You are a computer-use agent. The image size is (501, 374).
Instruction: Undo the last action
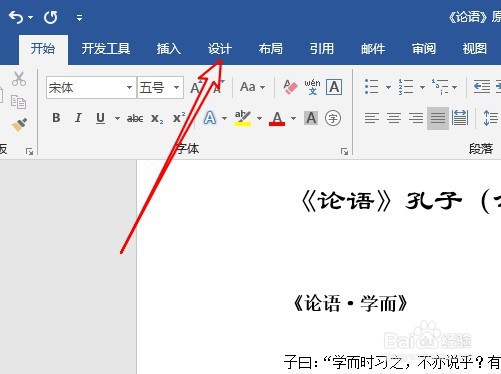[16, 17]
